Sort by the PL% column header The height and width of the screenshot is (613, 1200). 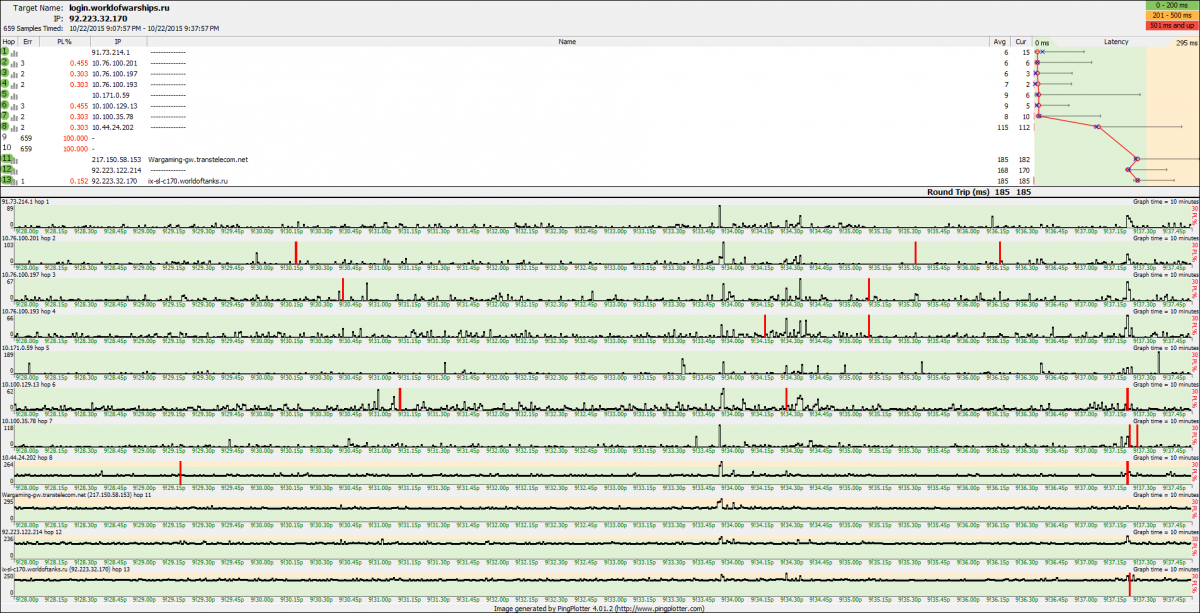[64, 42]
